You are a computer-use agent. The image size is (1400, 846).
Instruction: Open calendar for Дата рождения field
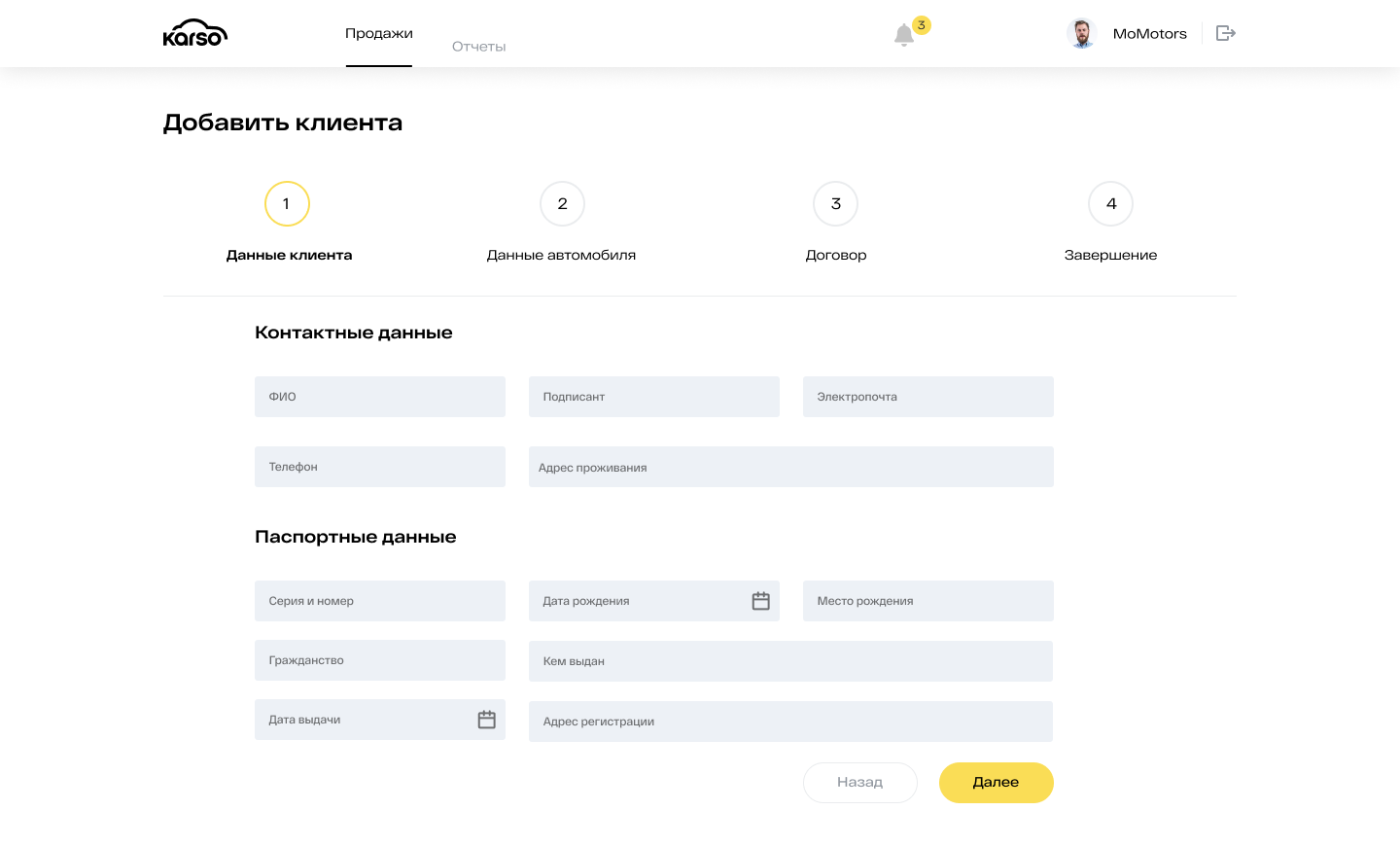tap(760, 601)
